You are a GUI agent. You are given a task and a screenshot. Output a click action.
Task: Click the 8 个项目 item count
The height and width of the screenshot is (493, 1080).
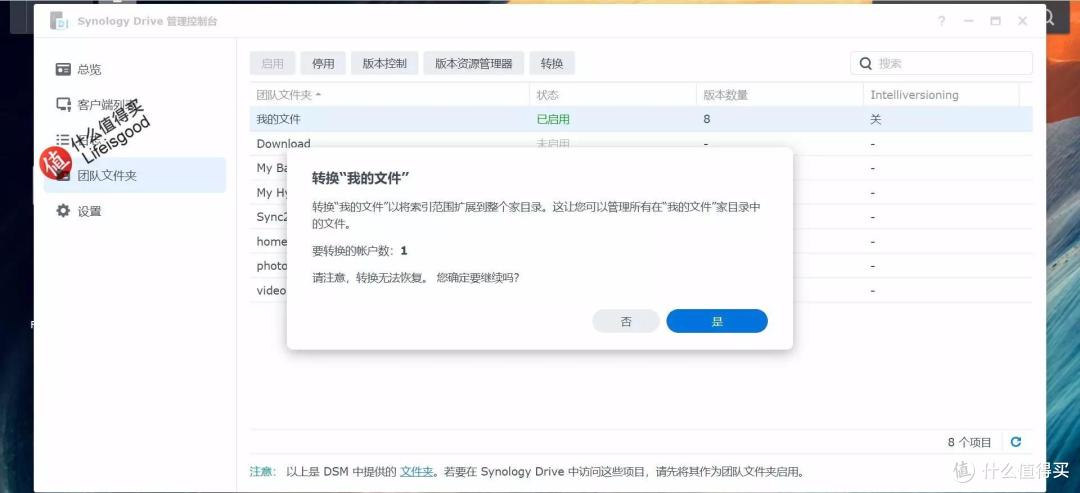969,442
